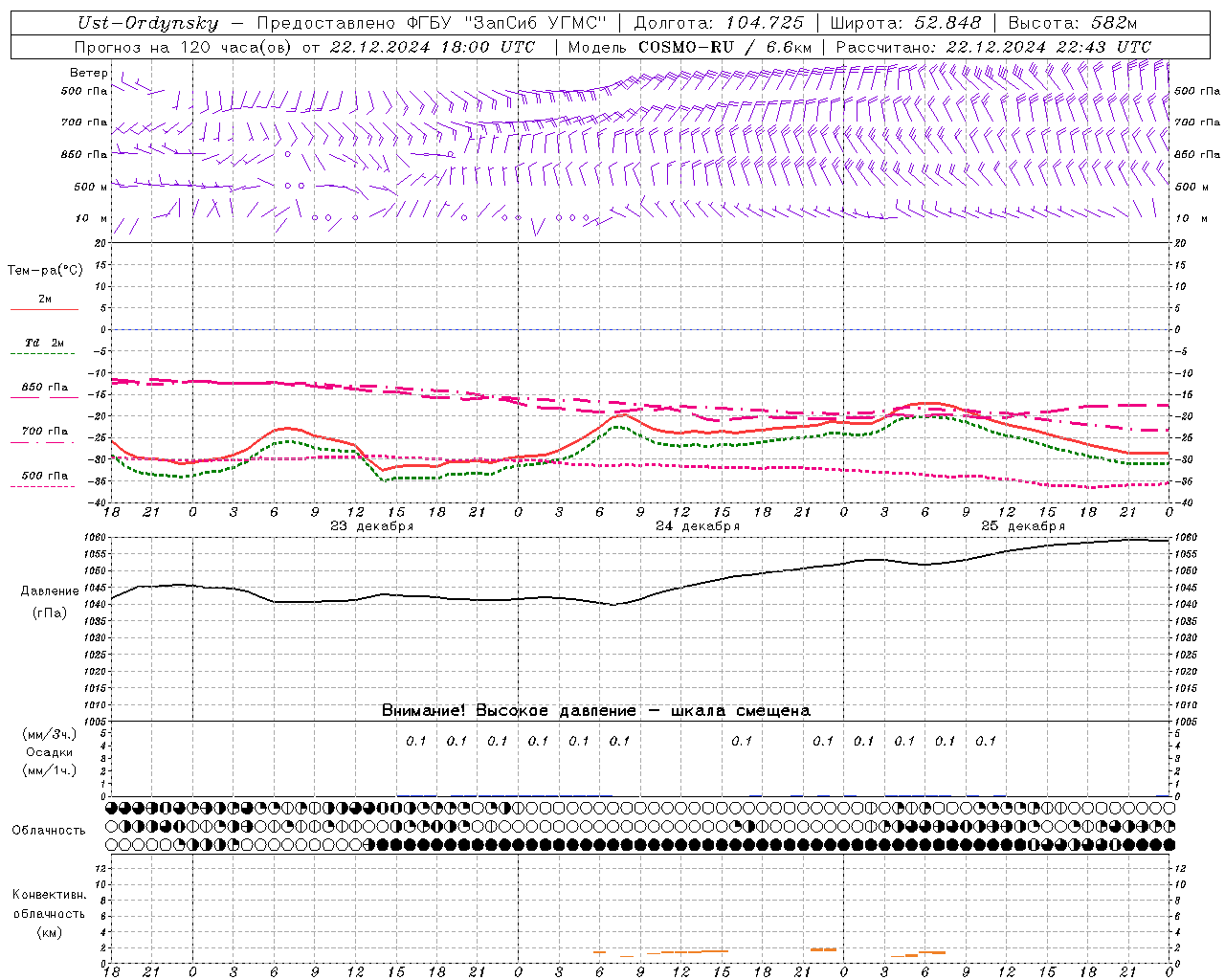Select the forecast length text Прогноз на 120 часа(ов)
Screen dimensions: 1225x980
pyautogui.click(x=184, y=47)
